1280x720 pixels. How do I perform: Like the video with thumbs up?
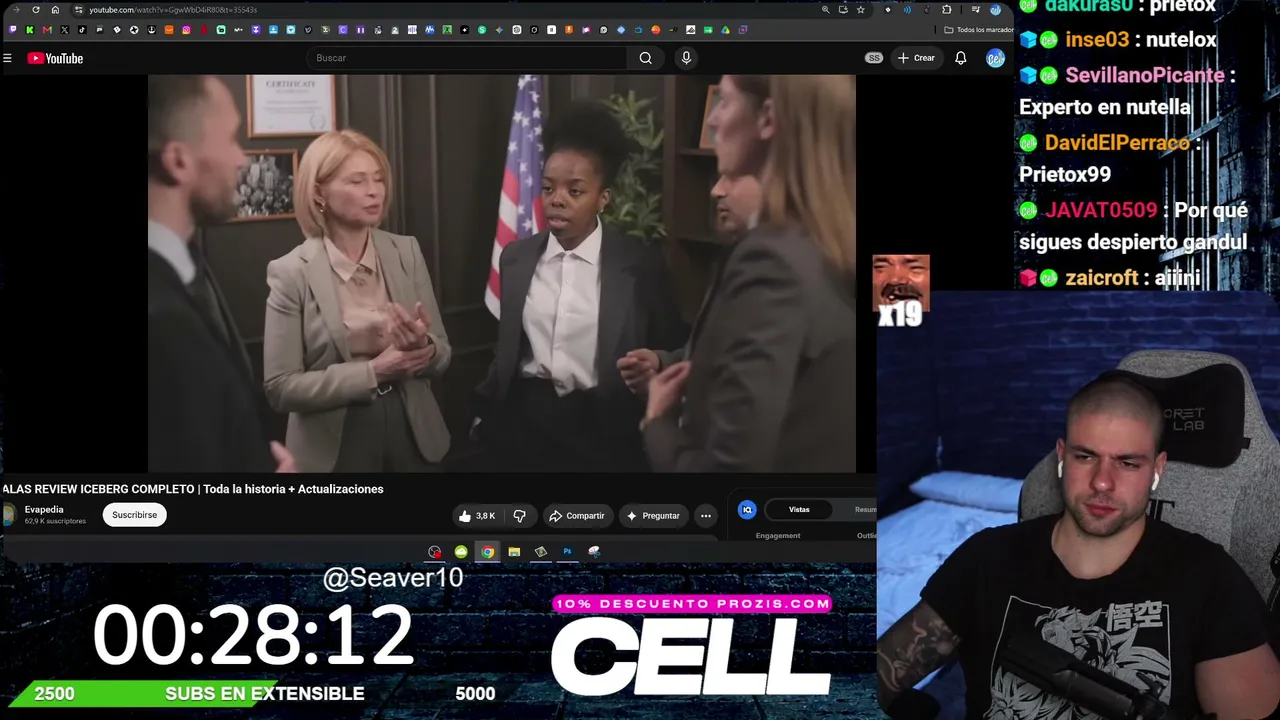click(478, 516)
